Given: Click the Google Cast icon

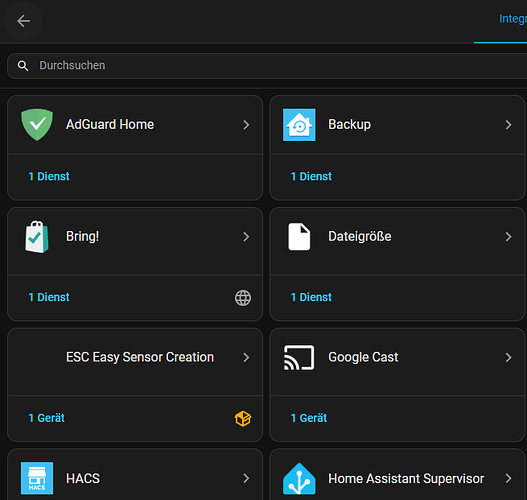Looking at the screenshot, I should [x=299, y=358].
